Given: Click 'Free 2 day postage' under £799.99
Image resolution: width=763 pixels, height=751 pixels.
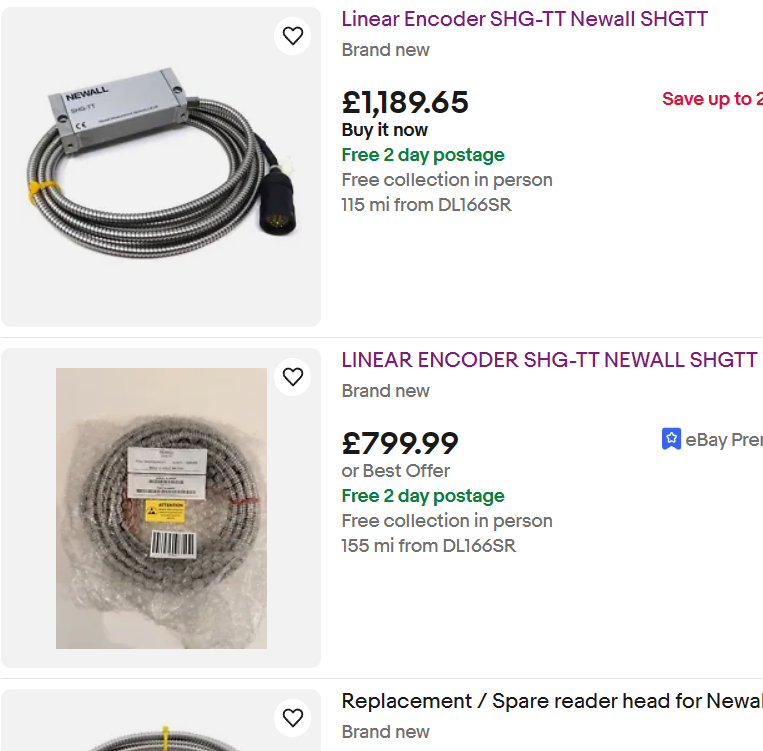Looking at the screenshot, I should 423,496.
